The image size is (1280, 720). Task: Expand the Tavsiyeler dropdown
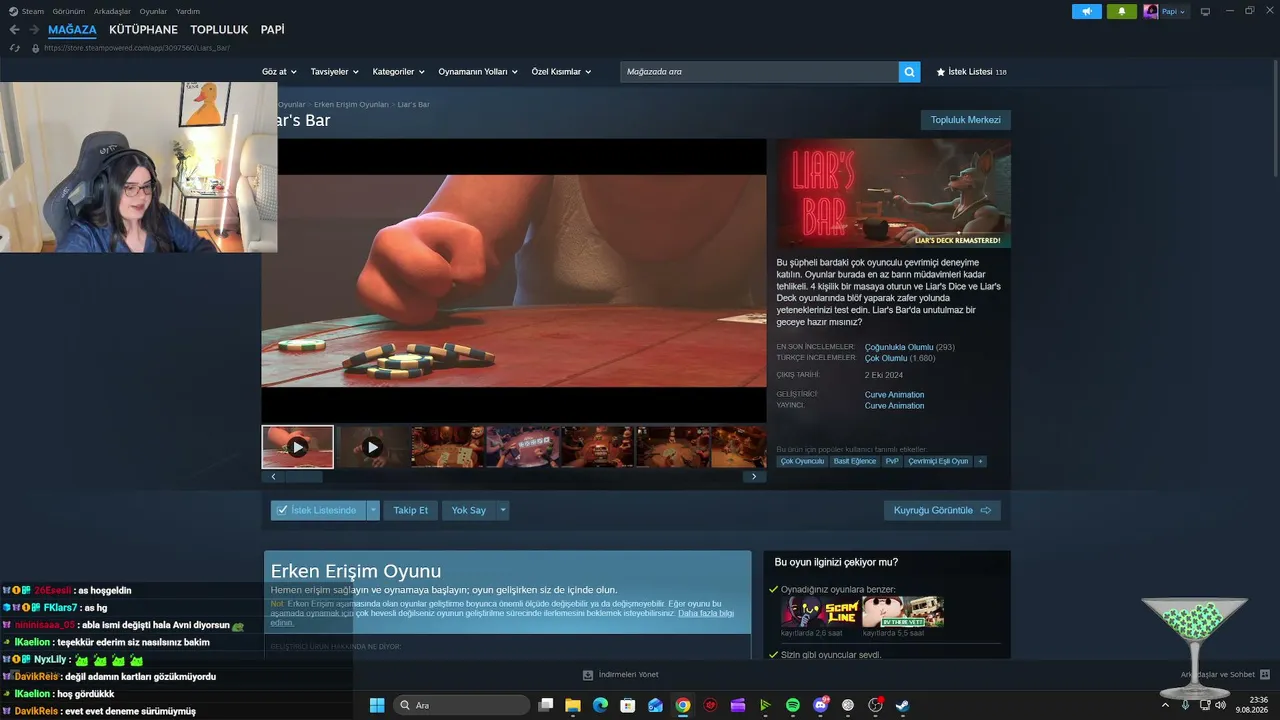point(335,72)
